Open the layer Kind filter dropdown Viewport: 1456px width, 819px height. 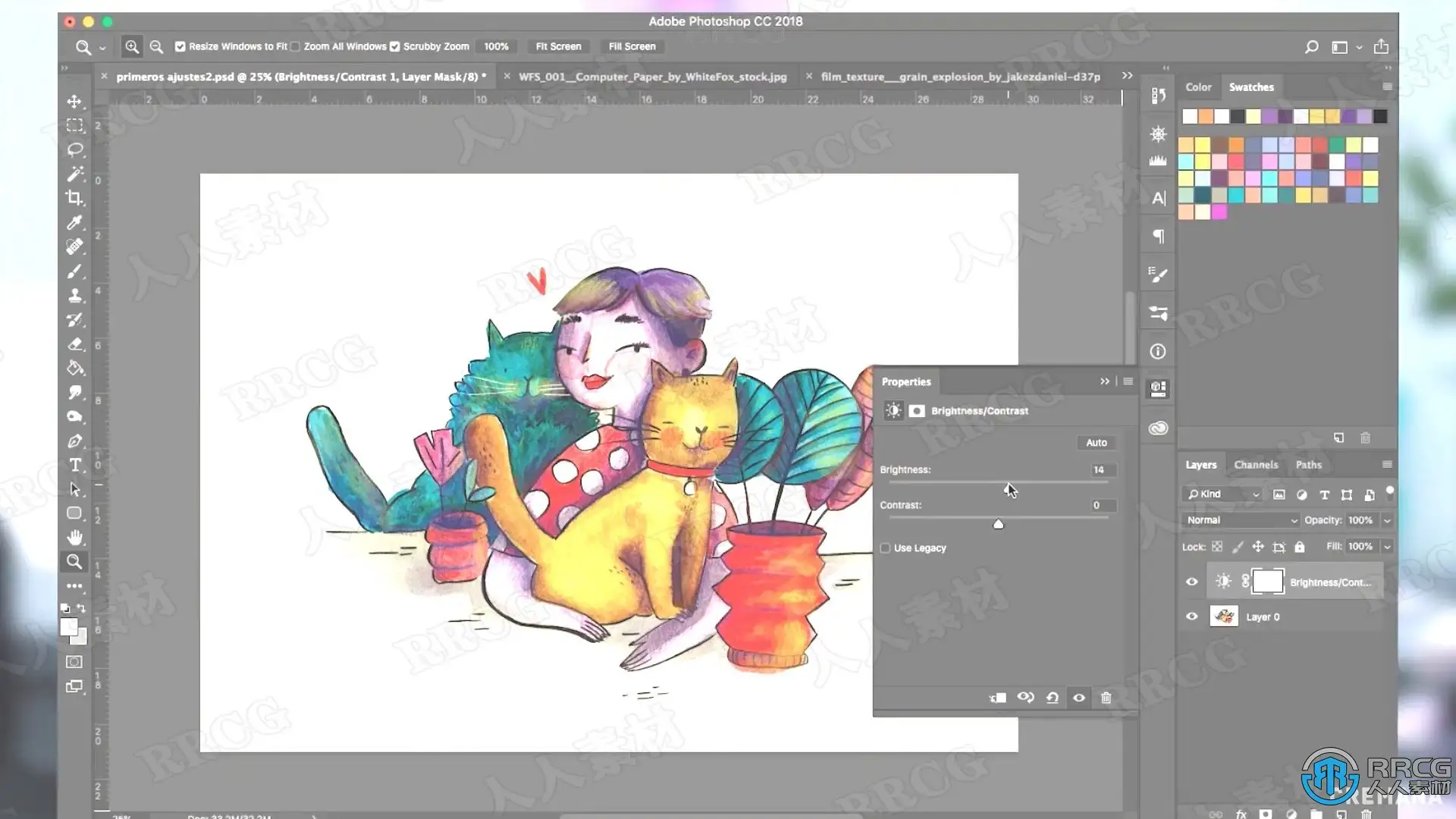[1222, 494]
